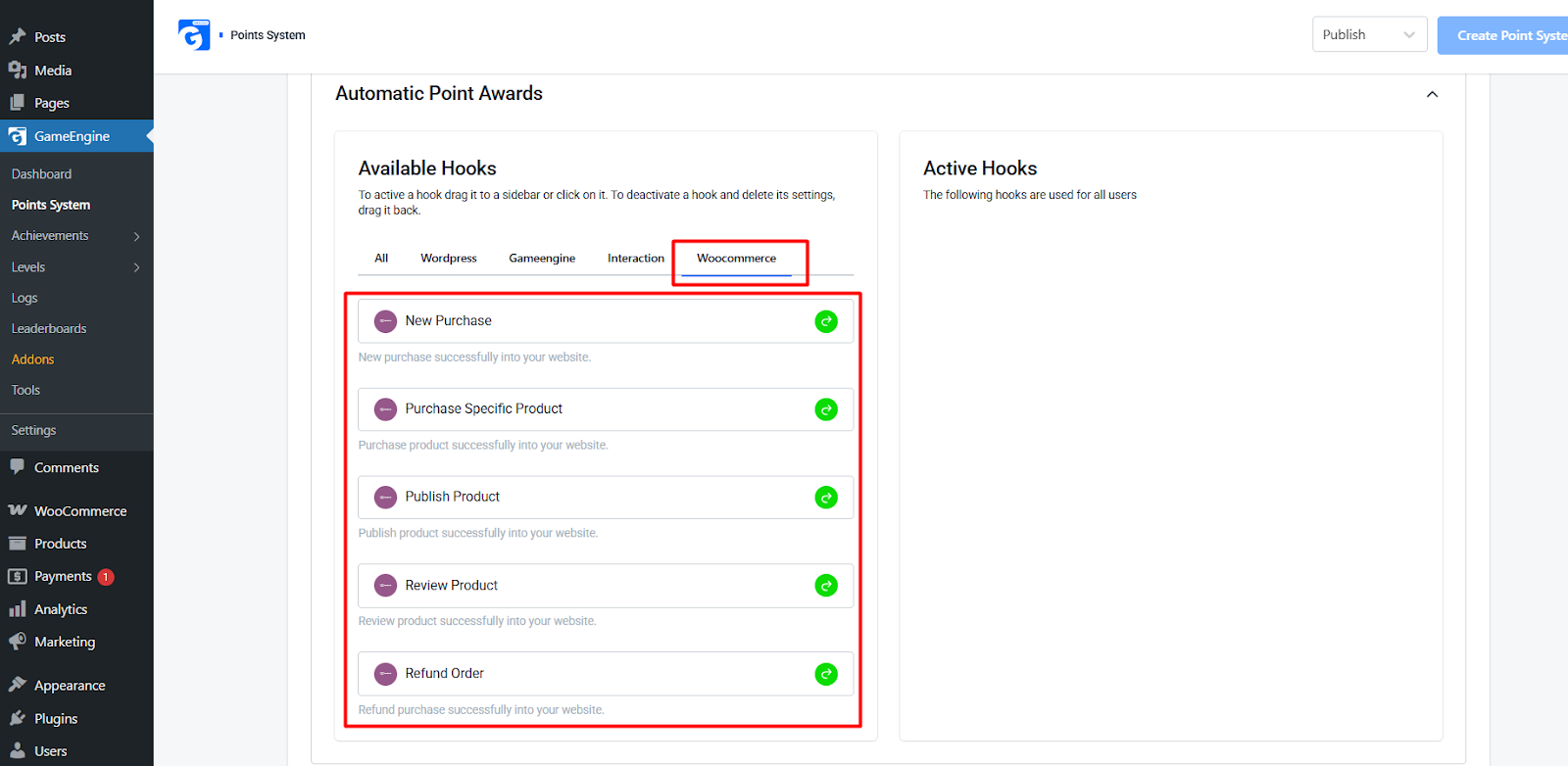
Task: Collapse the Automatic Point Awards section
Action: (x=1432, y=94)
